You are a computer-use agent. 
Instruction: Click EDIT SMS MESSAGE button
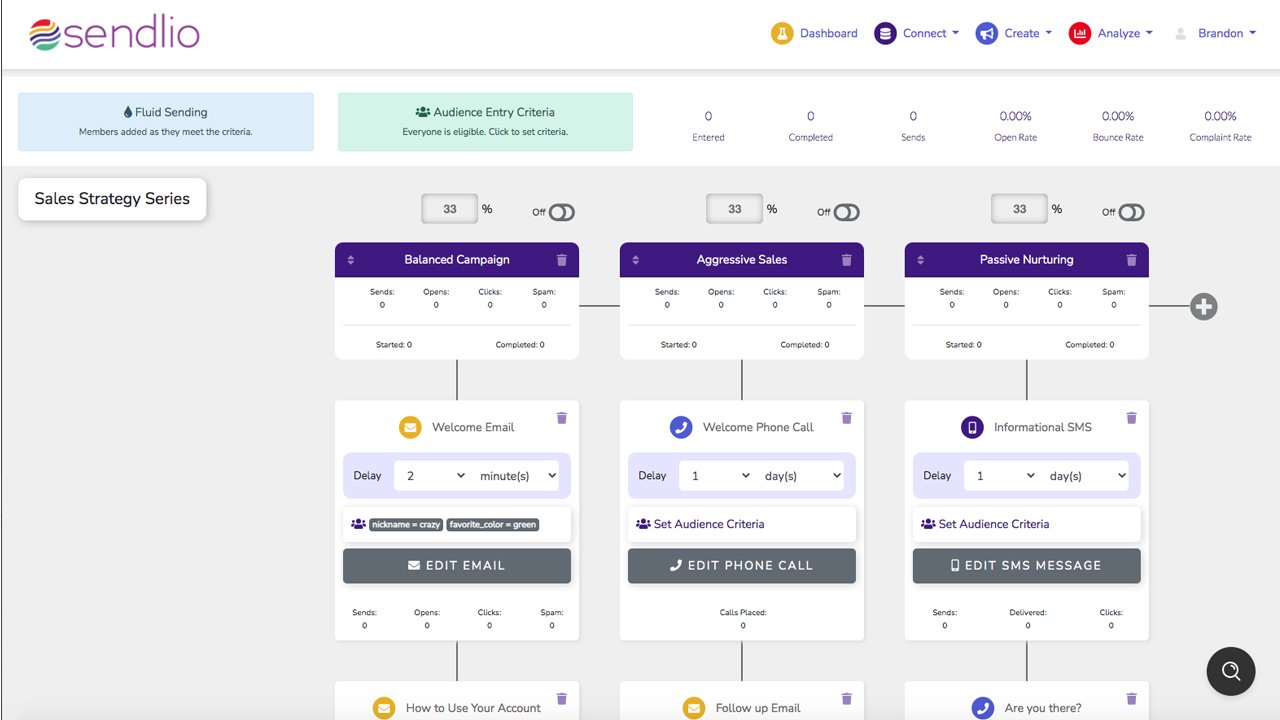[x=1027, y=566]
